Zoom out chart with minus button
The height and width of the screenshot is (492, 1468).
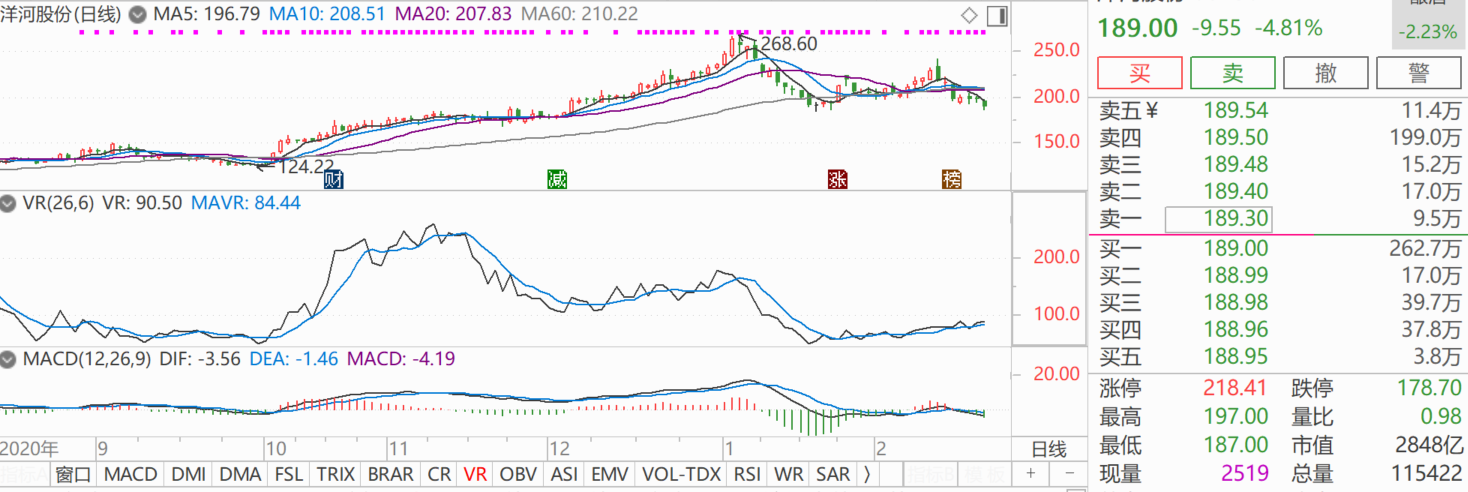(x=1069, y=473)
